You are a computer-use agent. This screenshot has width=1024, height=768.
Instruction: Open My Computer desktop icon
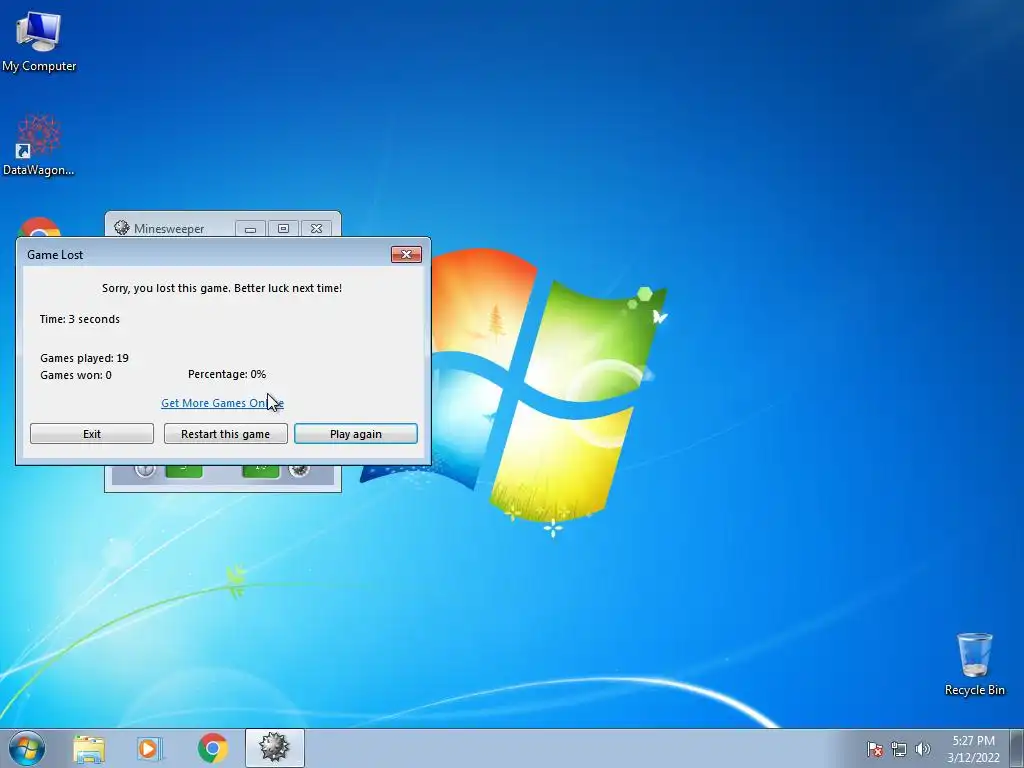[x=39, y=41]
